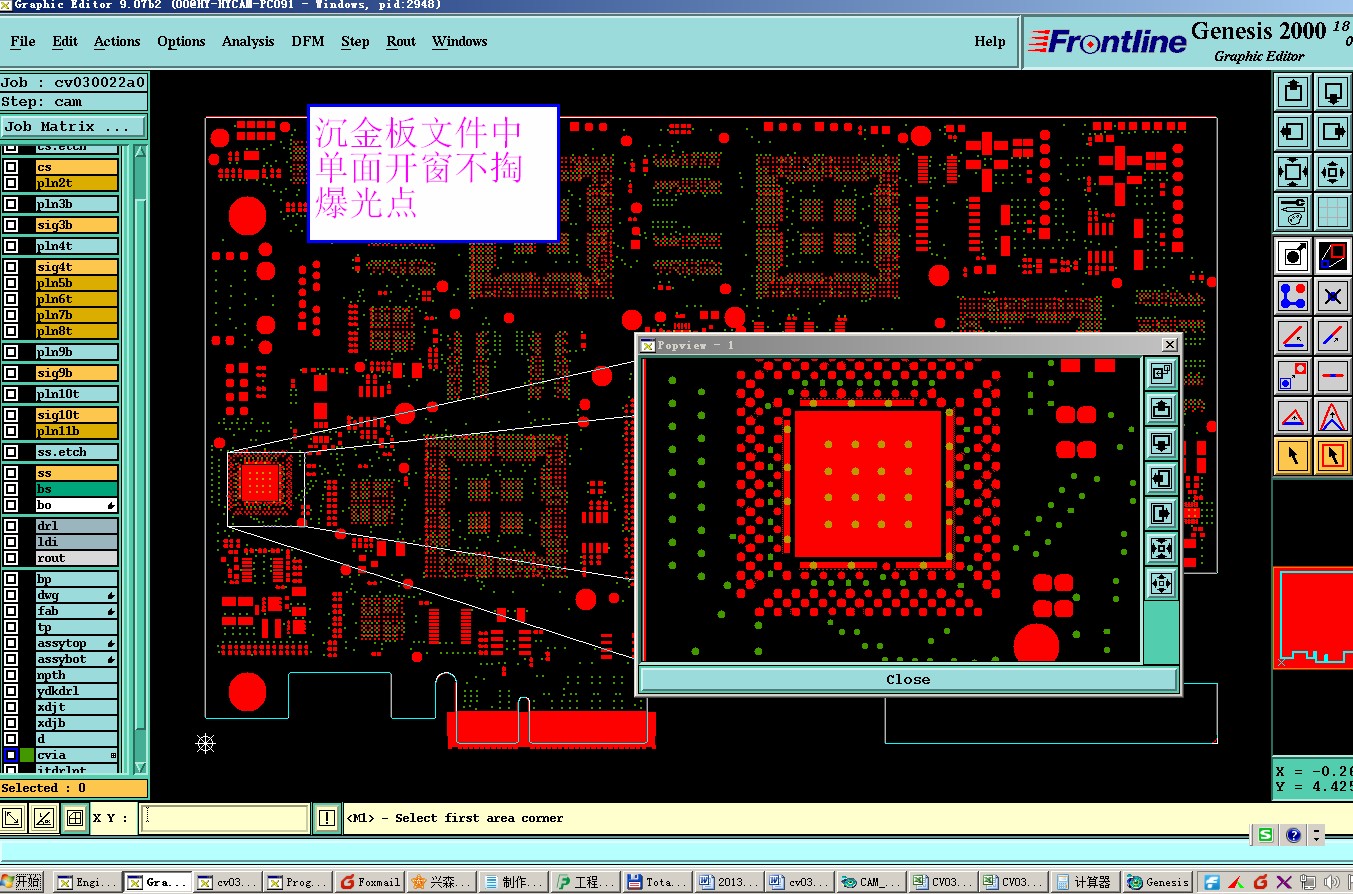Click the grid snap icon beside X Y label
Screen dimensions: 1353x894
(74, 818)
